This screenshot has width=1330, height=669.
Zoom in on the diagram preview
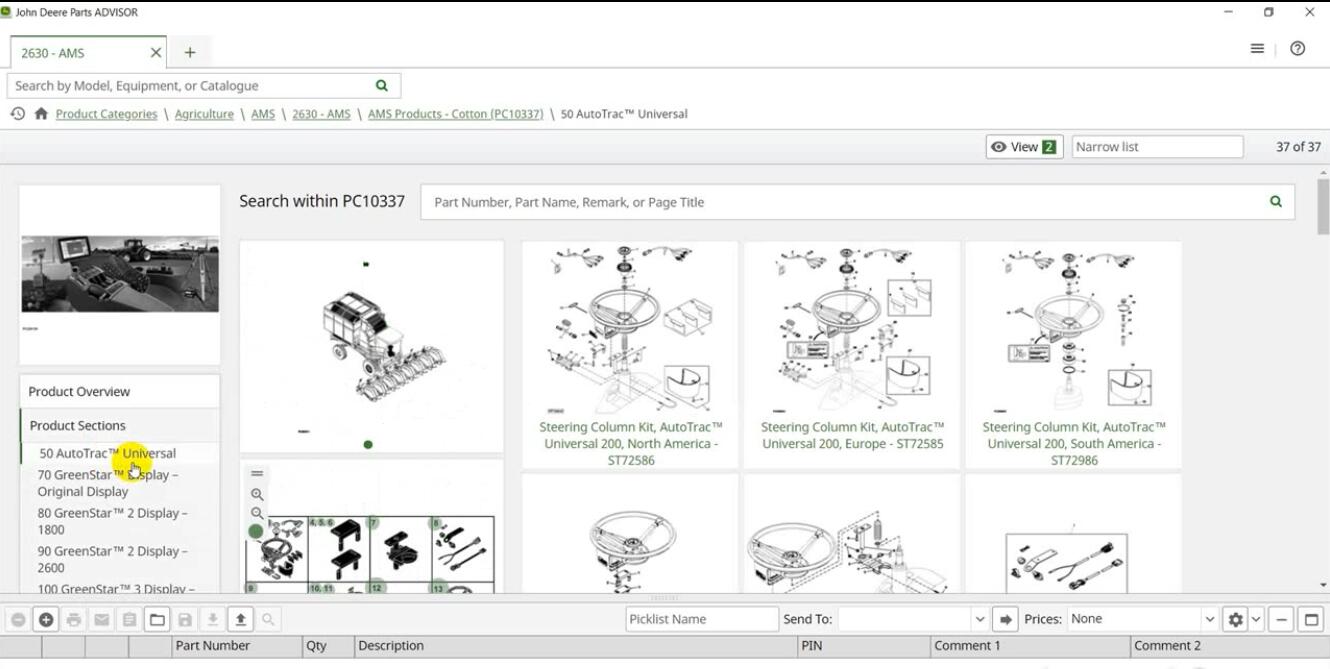(257, 495)
